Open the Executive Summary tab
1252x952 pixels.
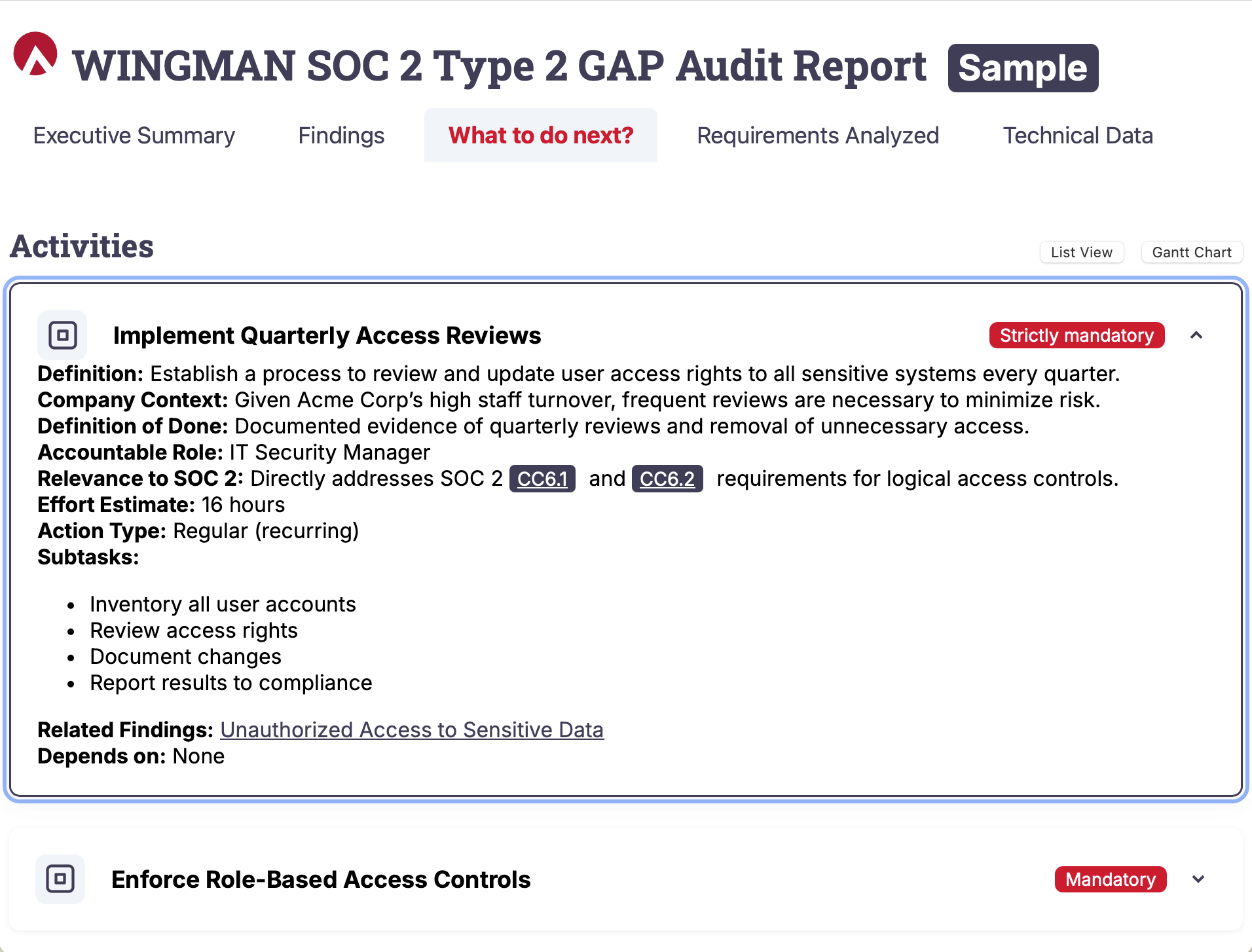pyautogui.click(x=134, y=136)
